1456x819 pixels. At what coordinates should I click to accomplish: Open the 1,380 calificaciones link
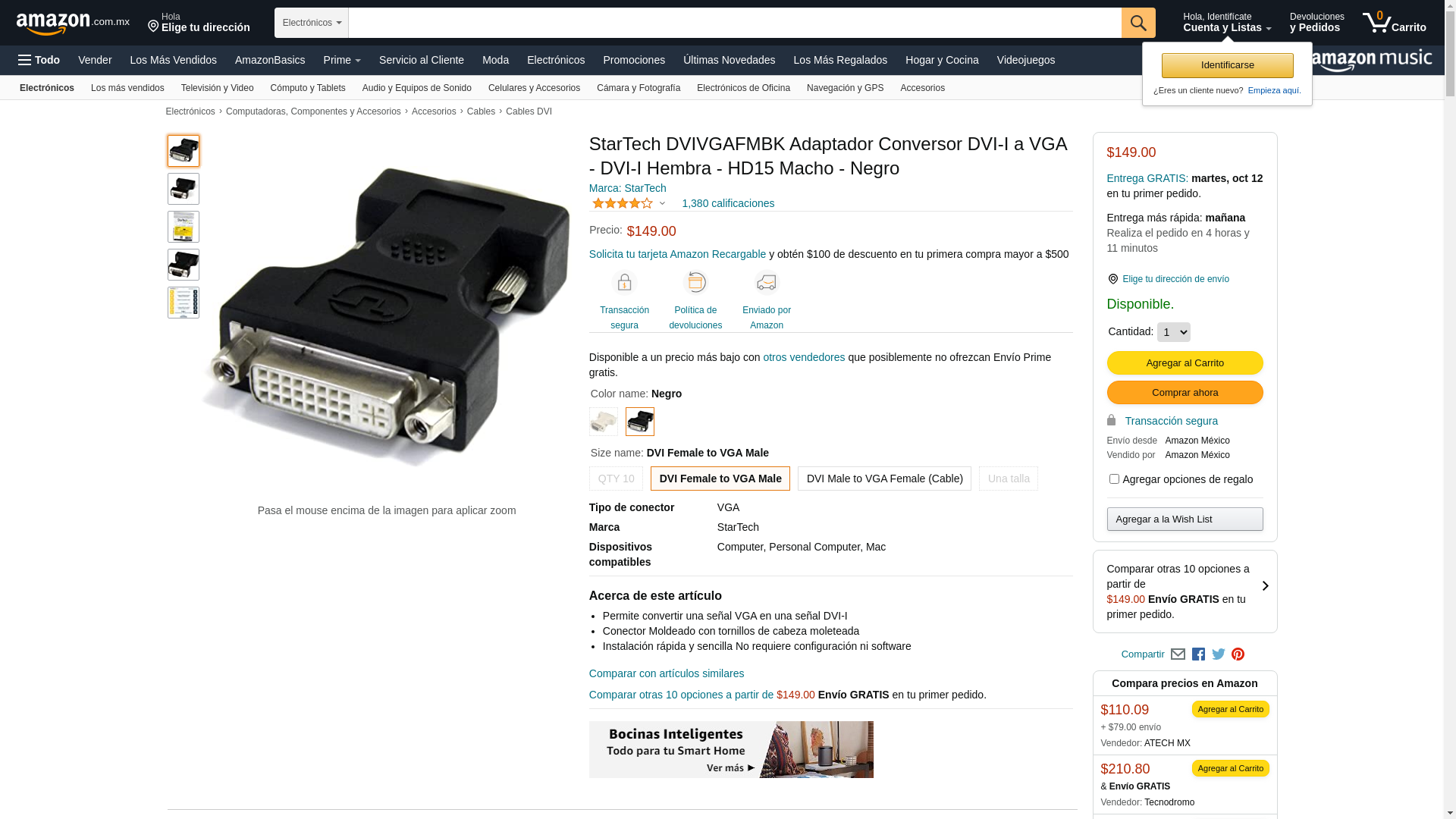point(728,203)
